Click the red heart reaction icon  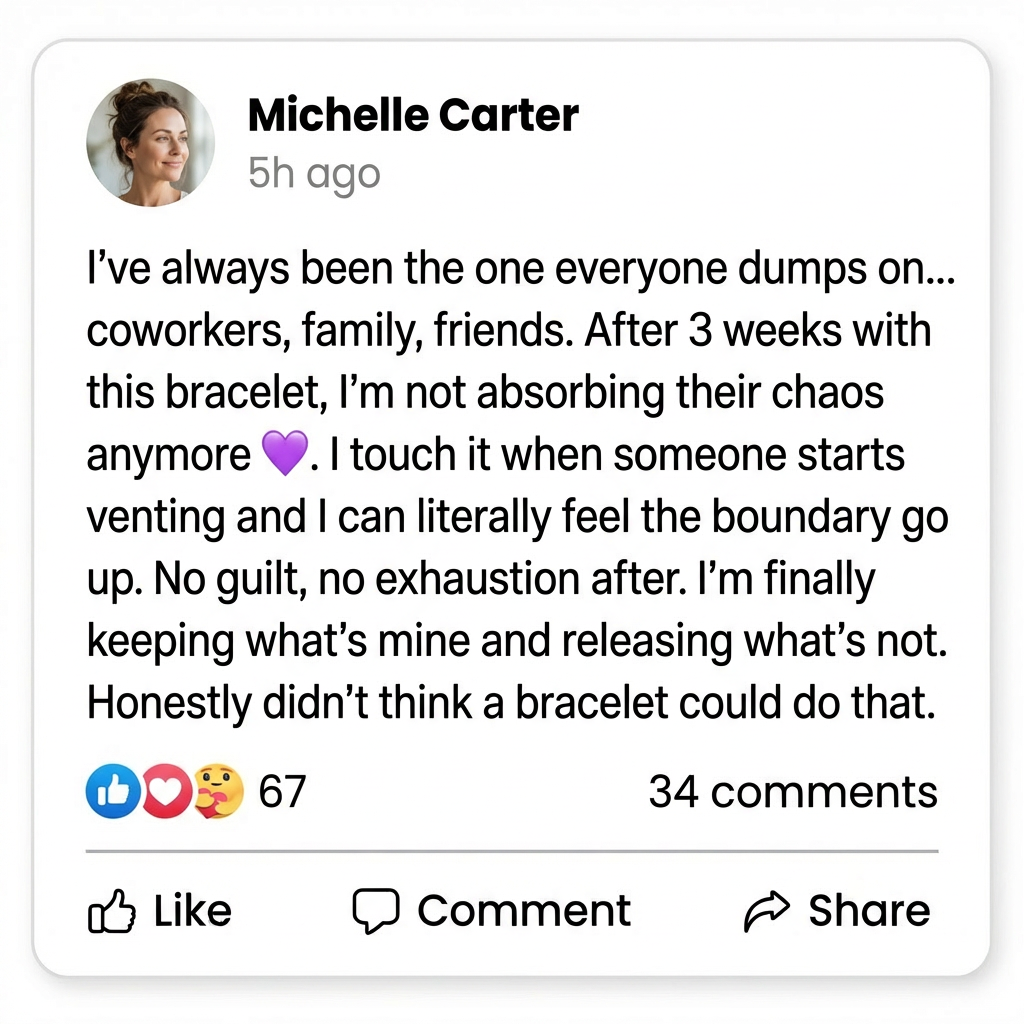click(x=162, y=792)
